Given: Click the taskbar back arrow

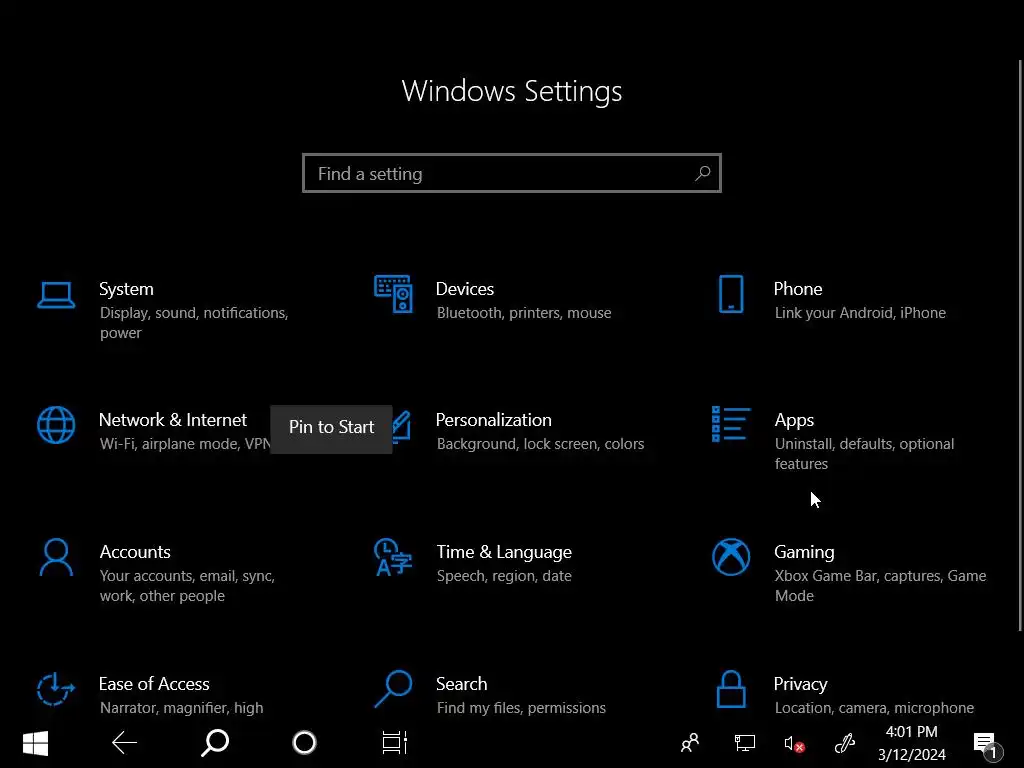Looking at the screenshot, I should (x=124, y=743).
